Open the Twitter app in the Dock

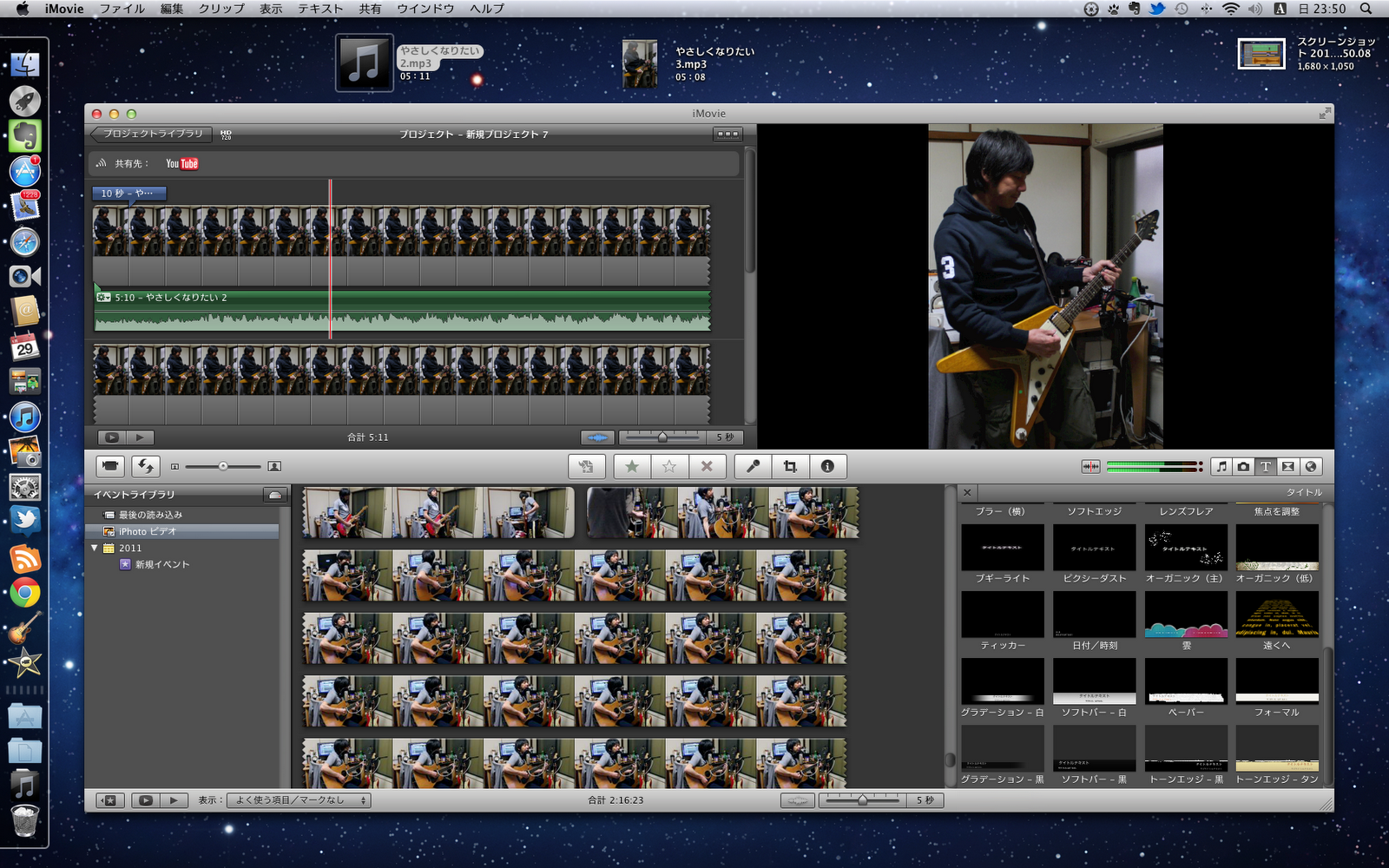(25, 521)
